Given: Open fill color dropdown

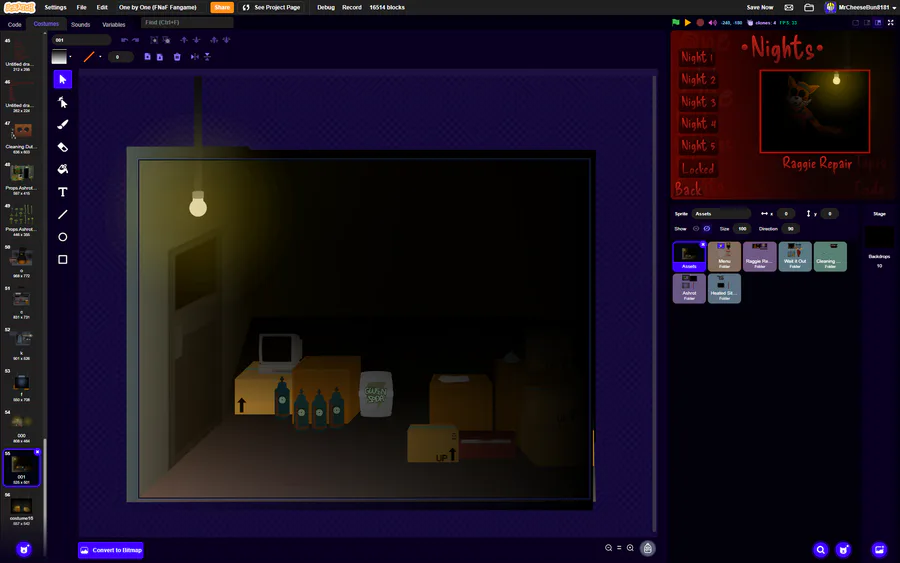Looking at the screenshot, I should 70,57.
